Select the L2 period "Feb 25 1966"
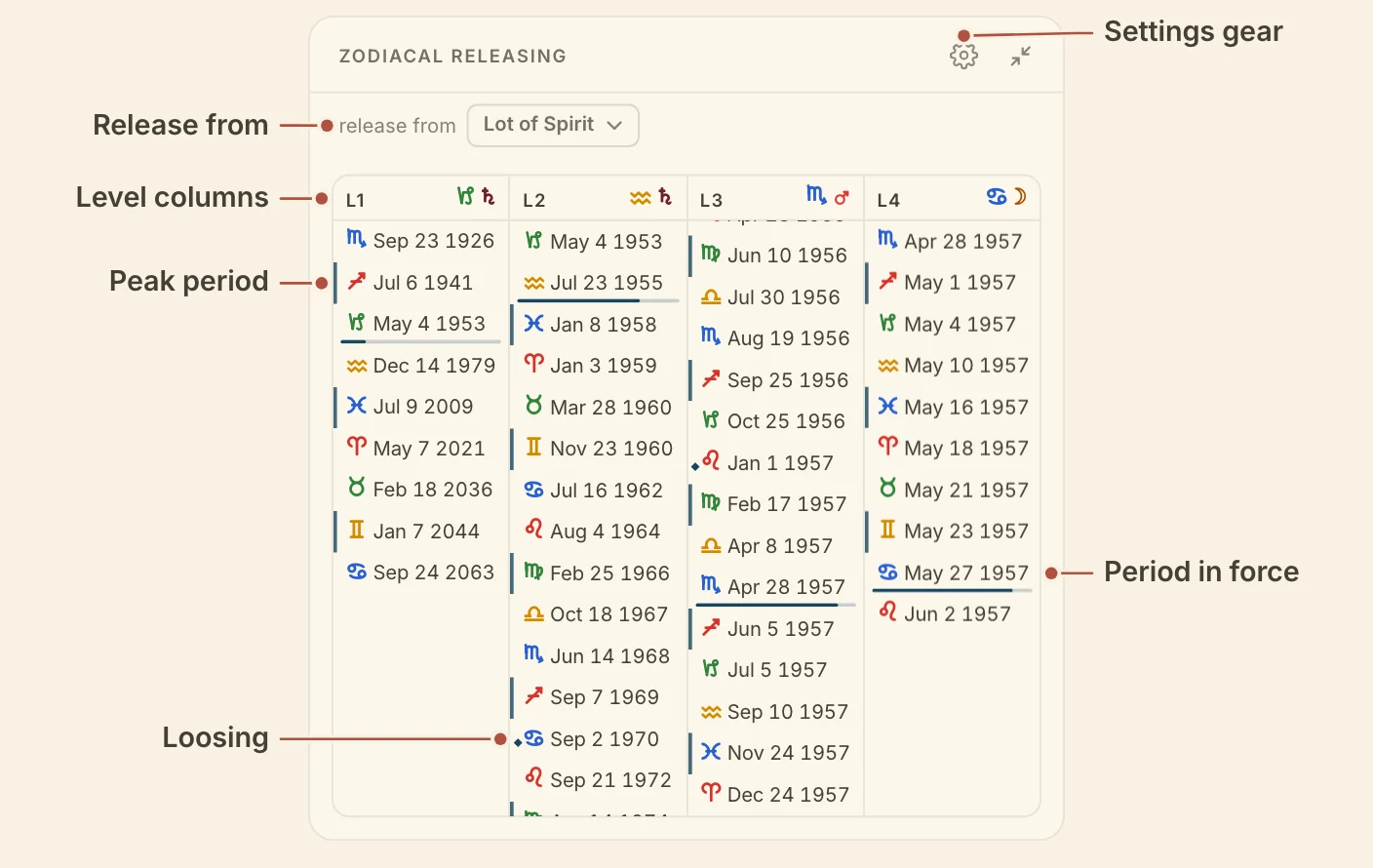Image resolution: width=1373 pixels, height=868 pixels. (598, 572)
